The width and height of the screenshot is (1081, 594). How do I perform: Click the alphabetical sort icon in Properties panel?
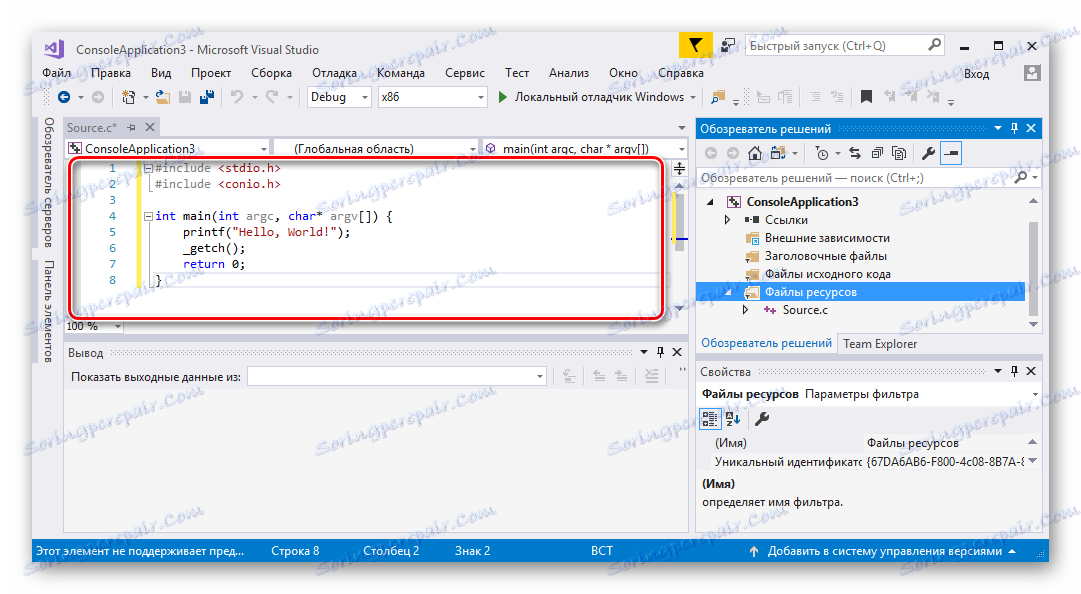coord(733,418)
